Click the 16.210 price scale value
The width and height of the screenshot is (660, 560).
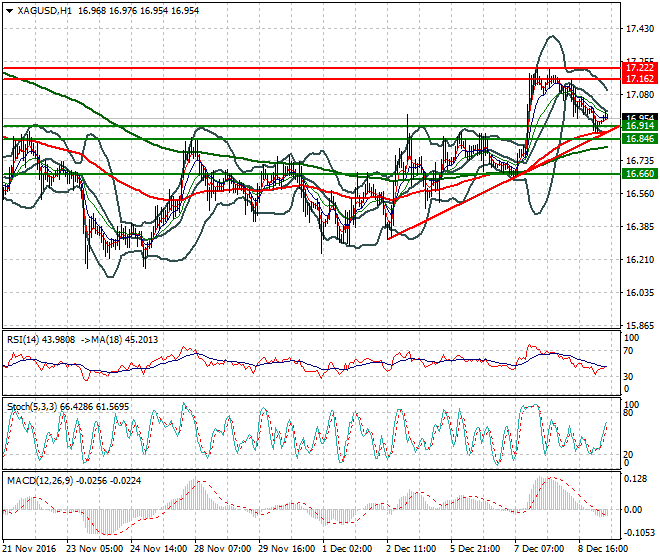pyautogui.click(x=640, y=260)
